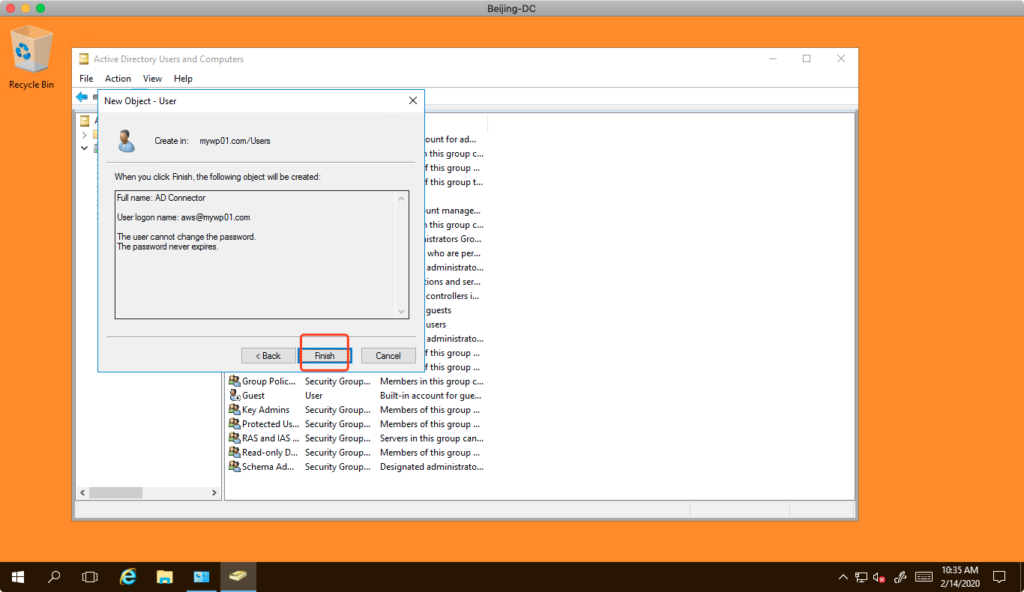Open File Explorer from the taskbar
The width and height of the screenshot is (1024, 592).
pyautogui.click(x=165, y=577)
